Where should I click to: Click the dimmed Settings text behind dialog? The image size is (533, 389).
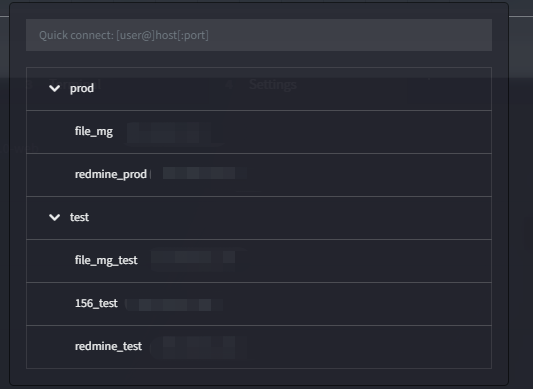pos(273,84)
